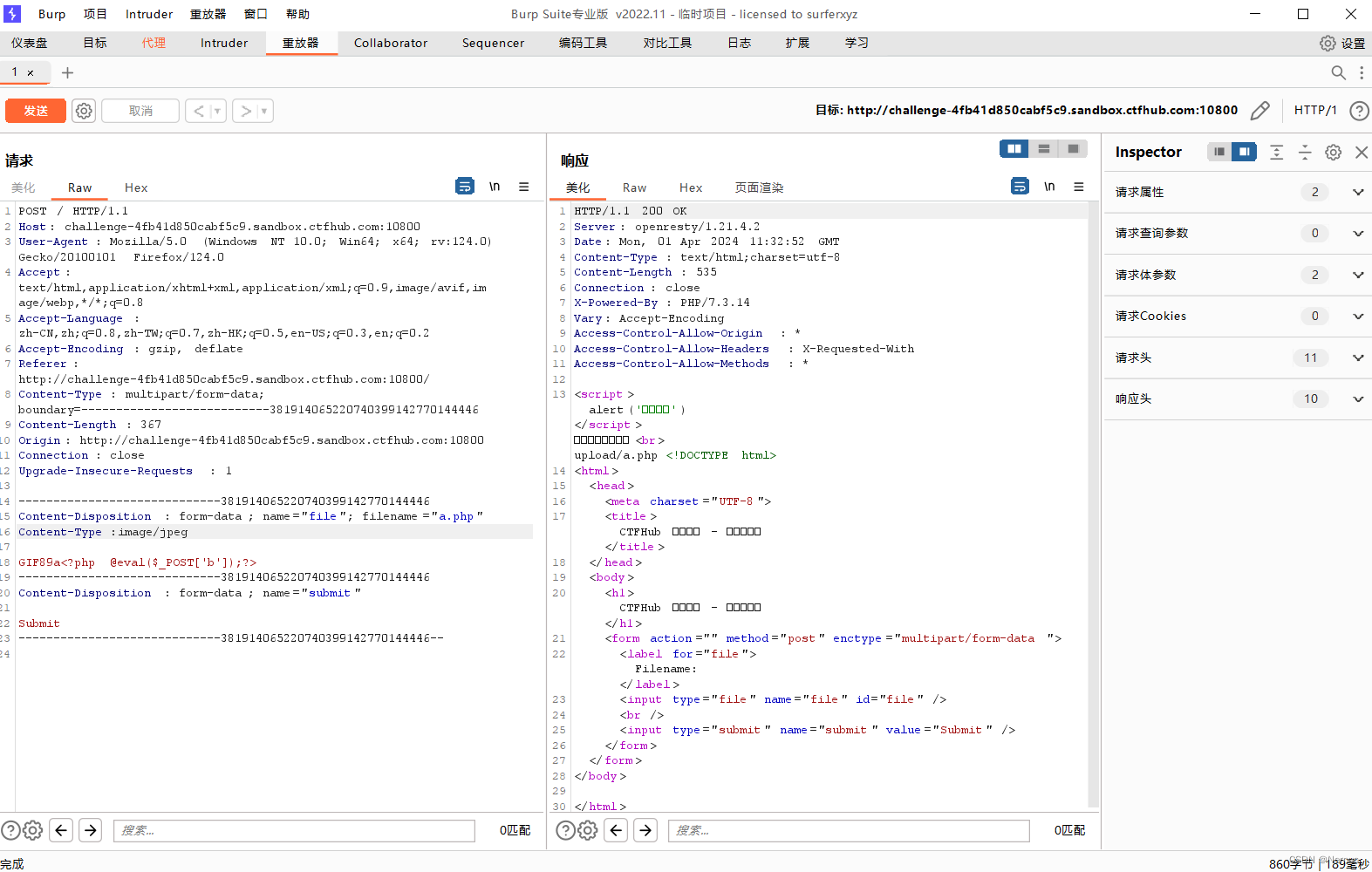Screen dimensions: 1372x872
Task: Click Inspector collapse-all sections icon
Action: [x=1305, y=152]
